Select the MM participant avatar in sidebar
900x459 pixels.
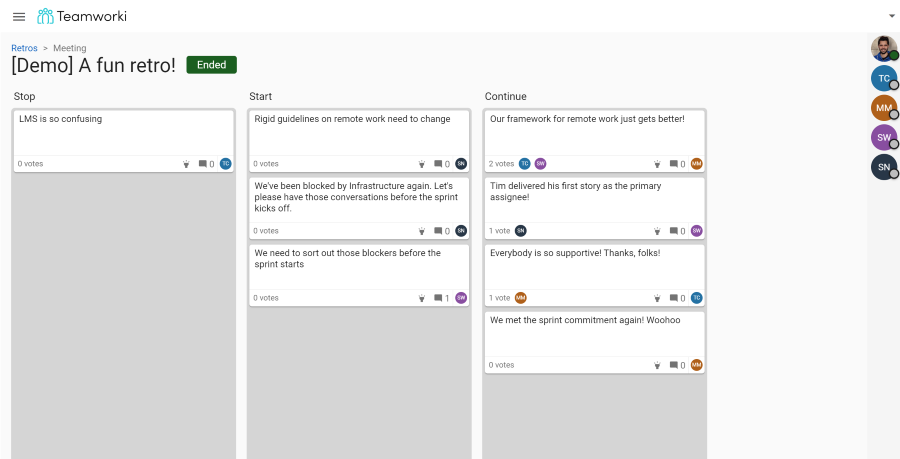pyautogui.click(x=884, y=108)
